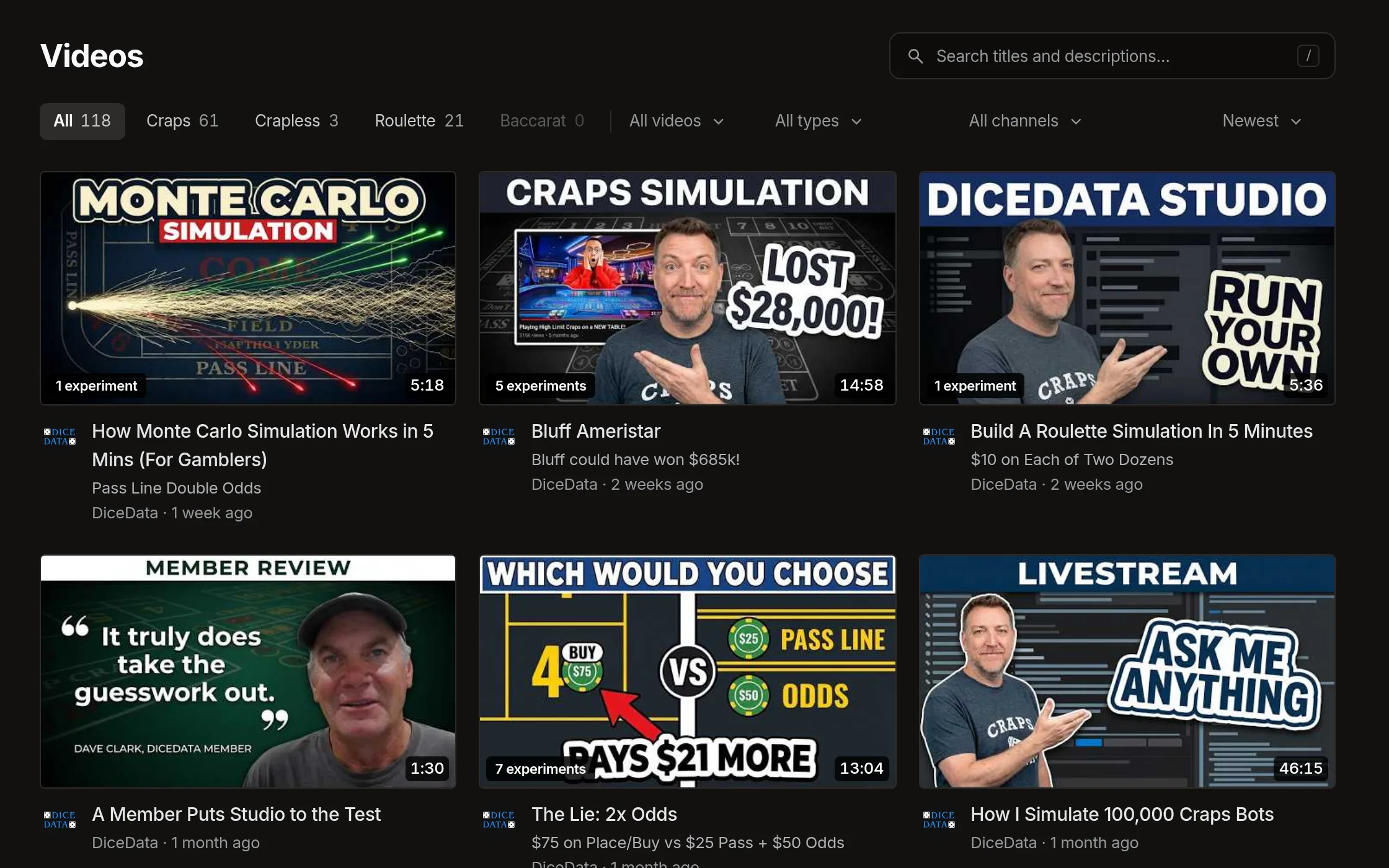This screenshot has width=1389, height=868.
Task: Open the Monte Carlo Simulation thumbnail
Action: 248,288
